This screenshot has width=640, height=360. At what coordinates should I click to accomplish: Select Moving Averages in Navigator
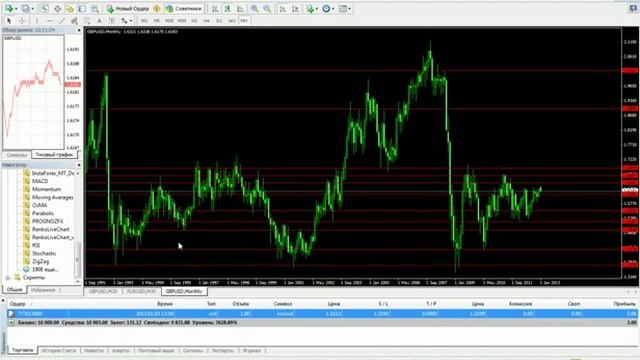point(53,197)
